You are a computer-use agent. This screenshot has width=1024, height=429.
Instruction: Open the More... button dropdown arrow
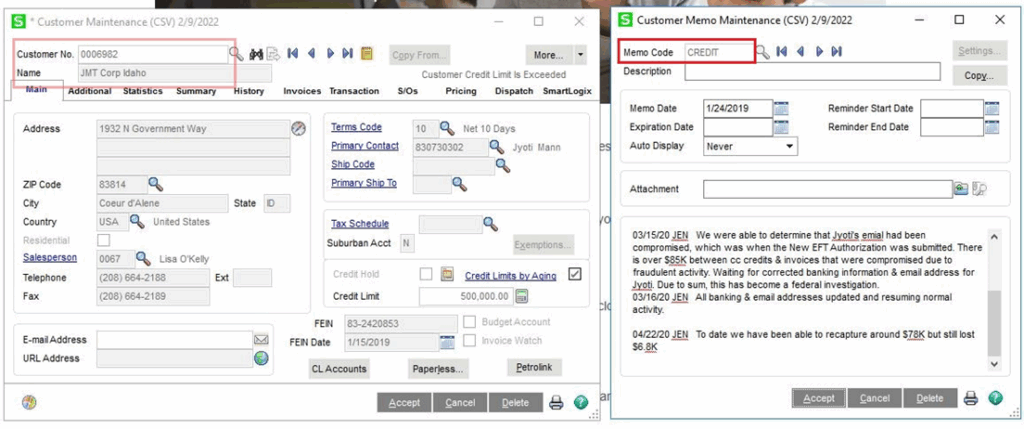582,55
